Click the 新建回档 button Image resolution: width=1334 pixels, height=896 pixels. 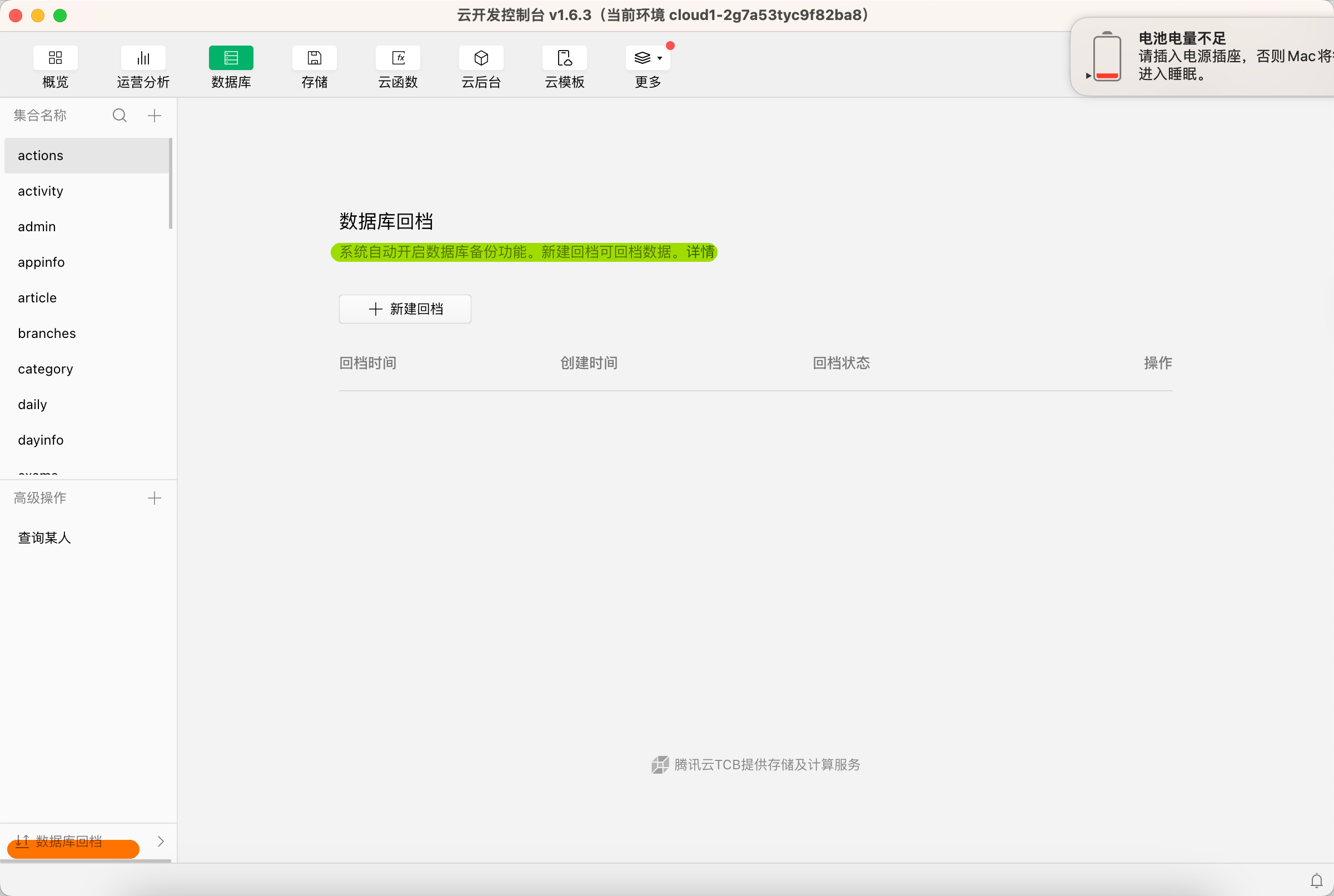405,309
